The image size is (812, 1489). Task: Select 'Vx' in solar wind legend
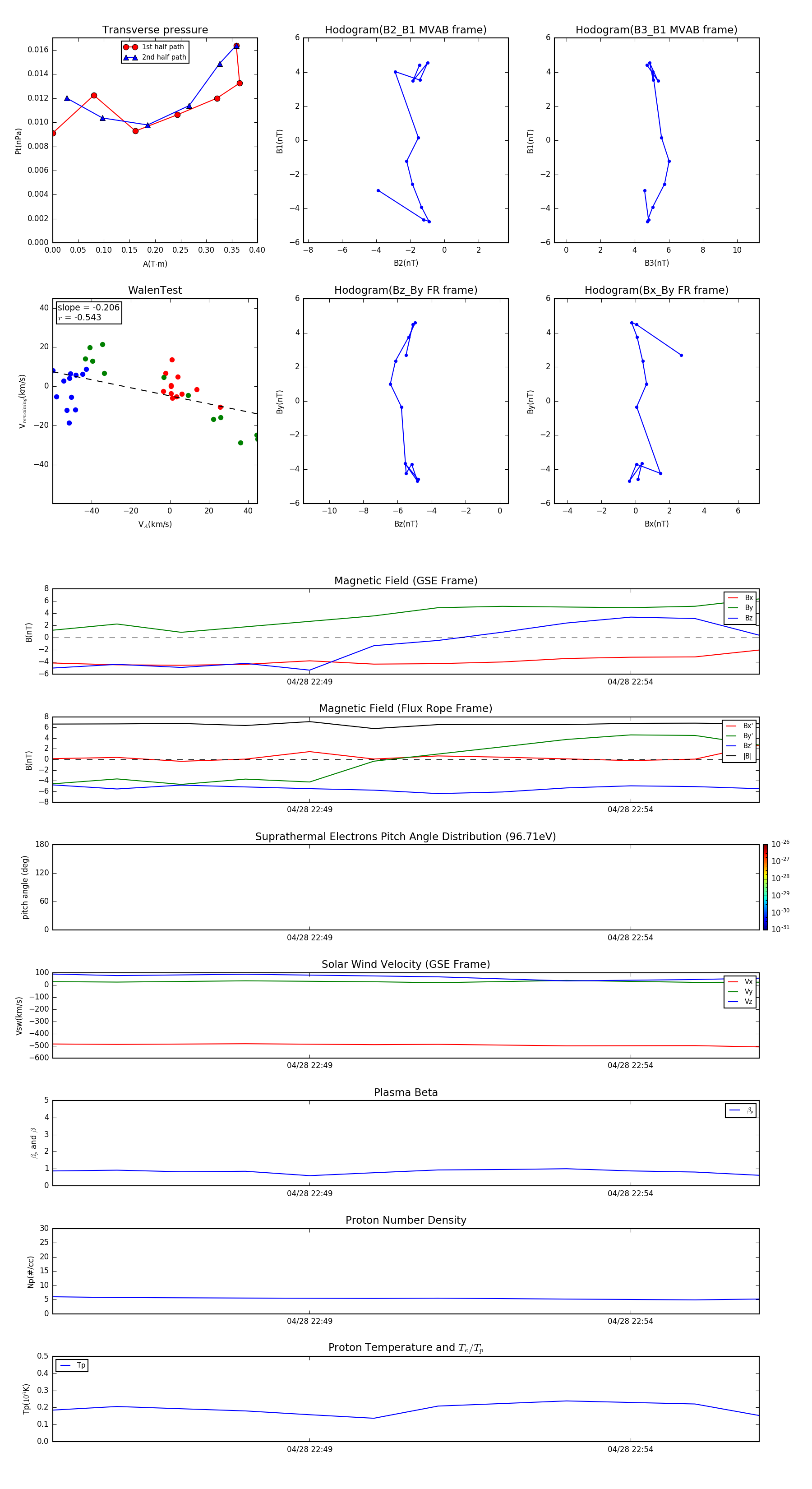[741, 981]
